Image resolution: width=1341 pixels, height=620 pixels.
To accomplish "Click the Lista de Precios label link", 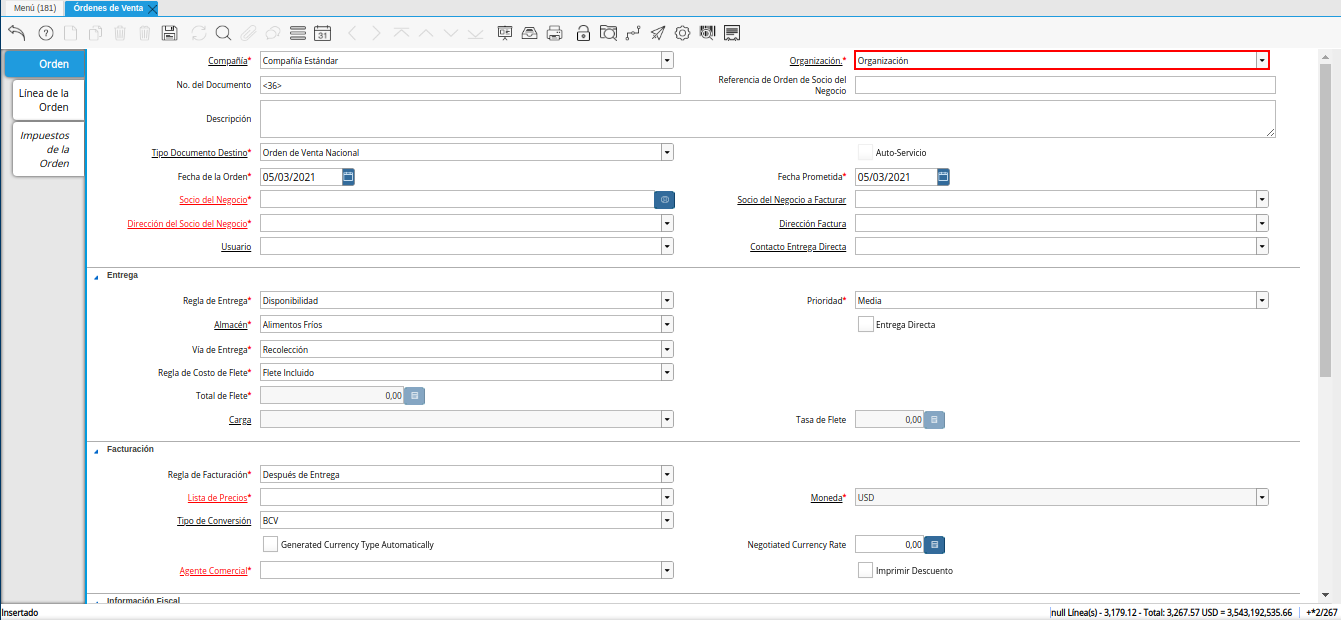I will [216, 497].
